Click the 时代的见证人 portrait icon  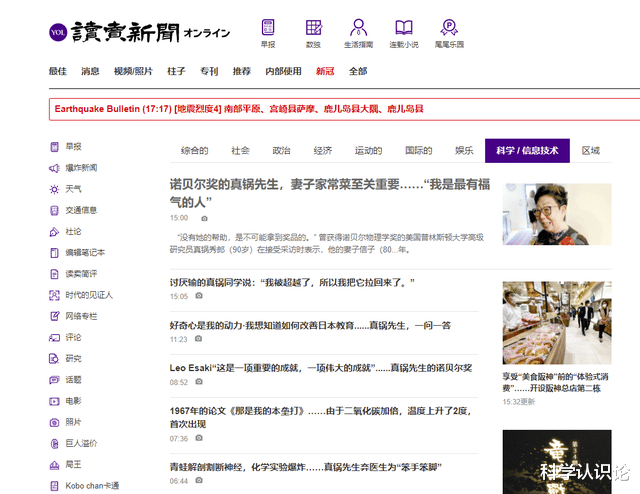[54, 295]
